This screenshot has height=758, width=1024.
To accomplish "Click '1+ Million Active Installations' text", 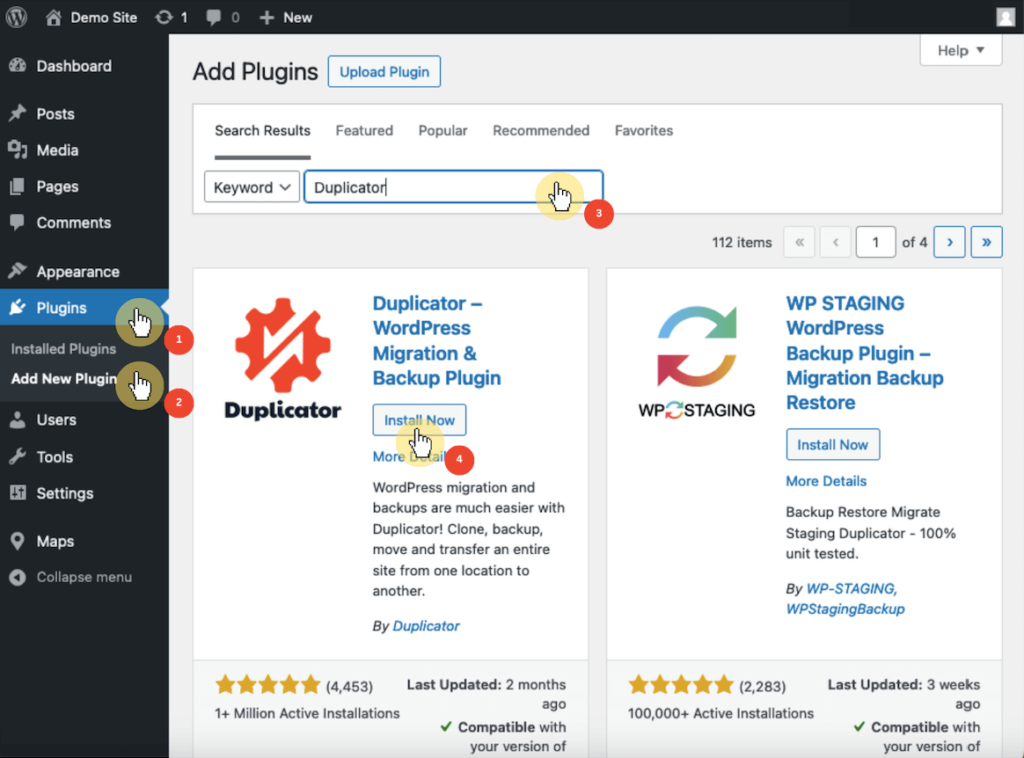I will tap(307, 714).
